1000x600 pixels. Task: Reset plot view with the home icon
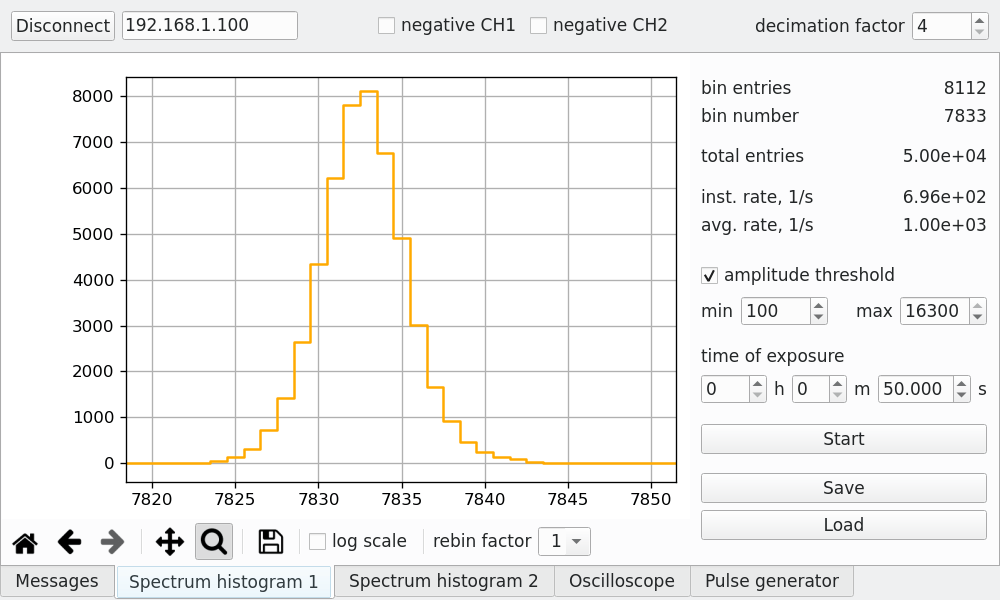point(25,542)
